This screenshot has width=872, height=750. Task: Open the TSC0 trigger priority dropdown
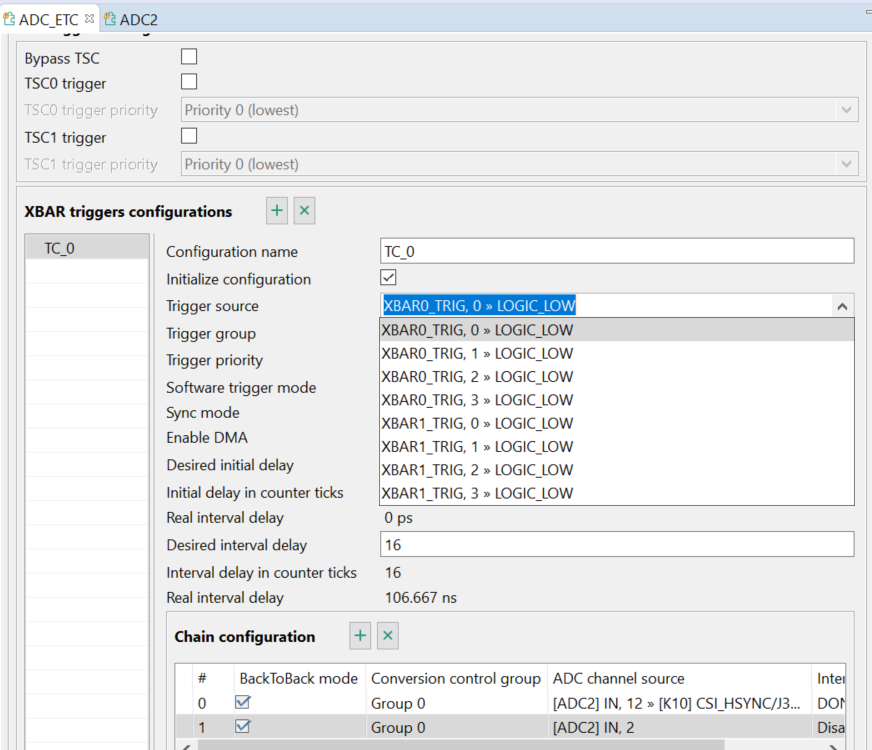tap(846, 110)
